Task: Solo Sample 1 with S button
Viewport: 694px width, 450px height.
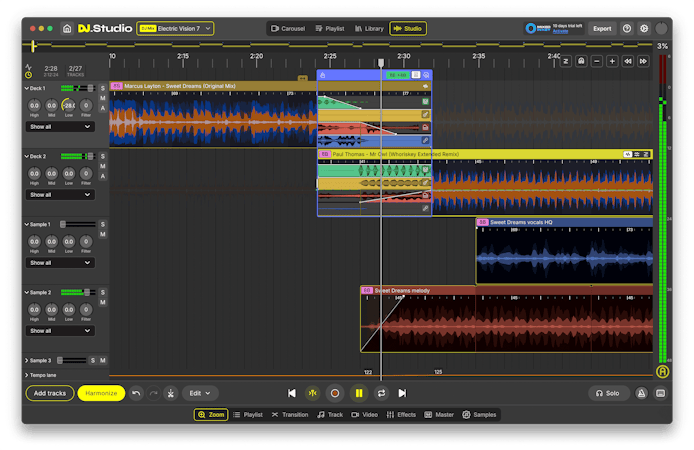Action: click(x=103, y=224)
